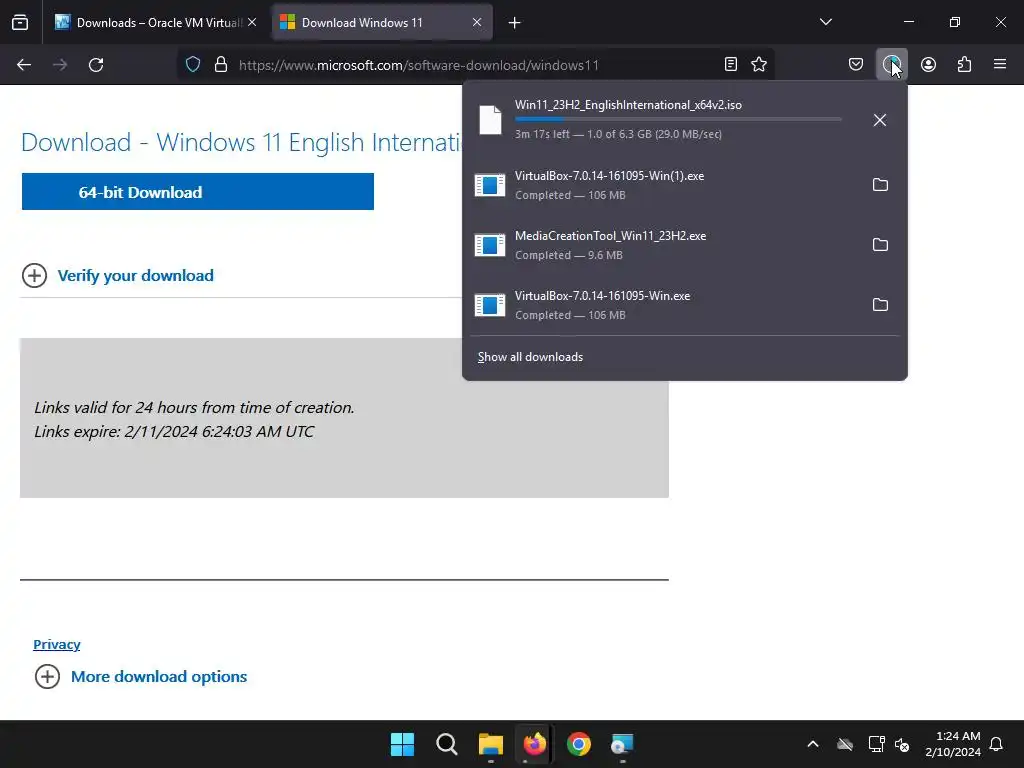The height and width of the screenshot is (768, 1024).
Task: Open tracking protection shield icon
Action: pyautogui.click(x=193, y=65)
